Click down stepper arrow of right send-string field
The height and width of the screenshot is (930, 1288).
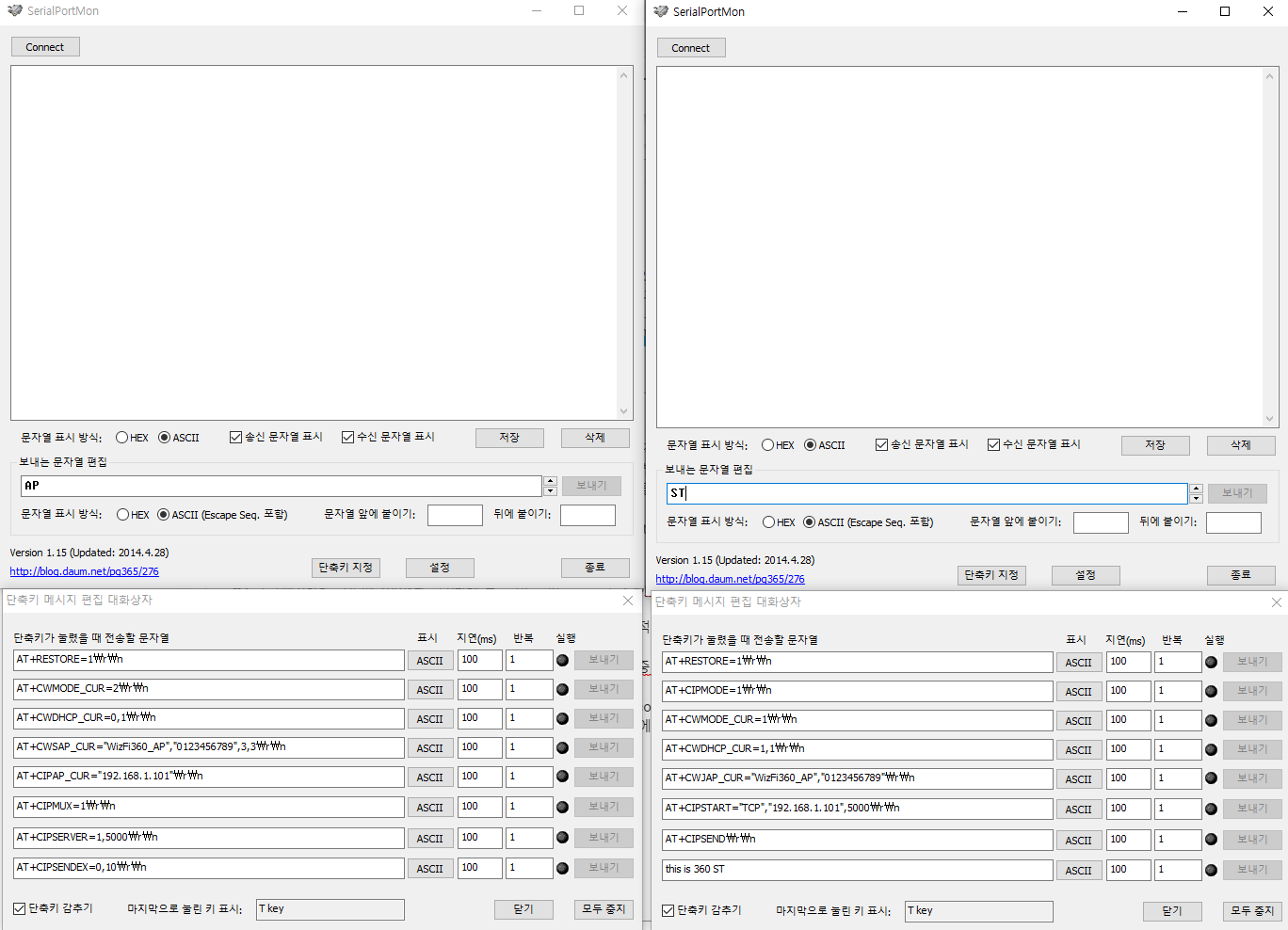[x=1196, y=498]
